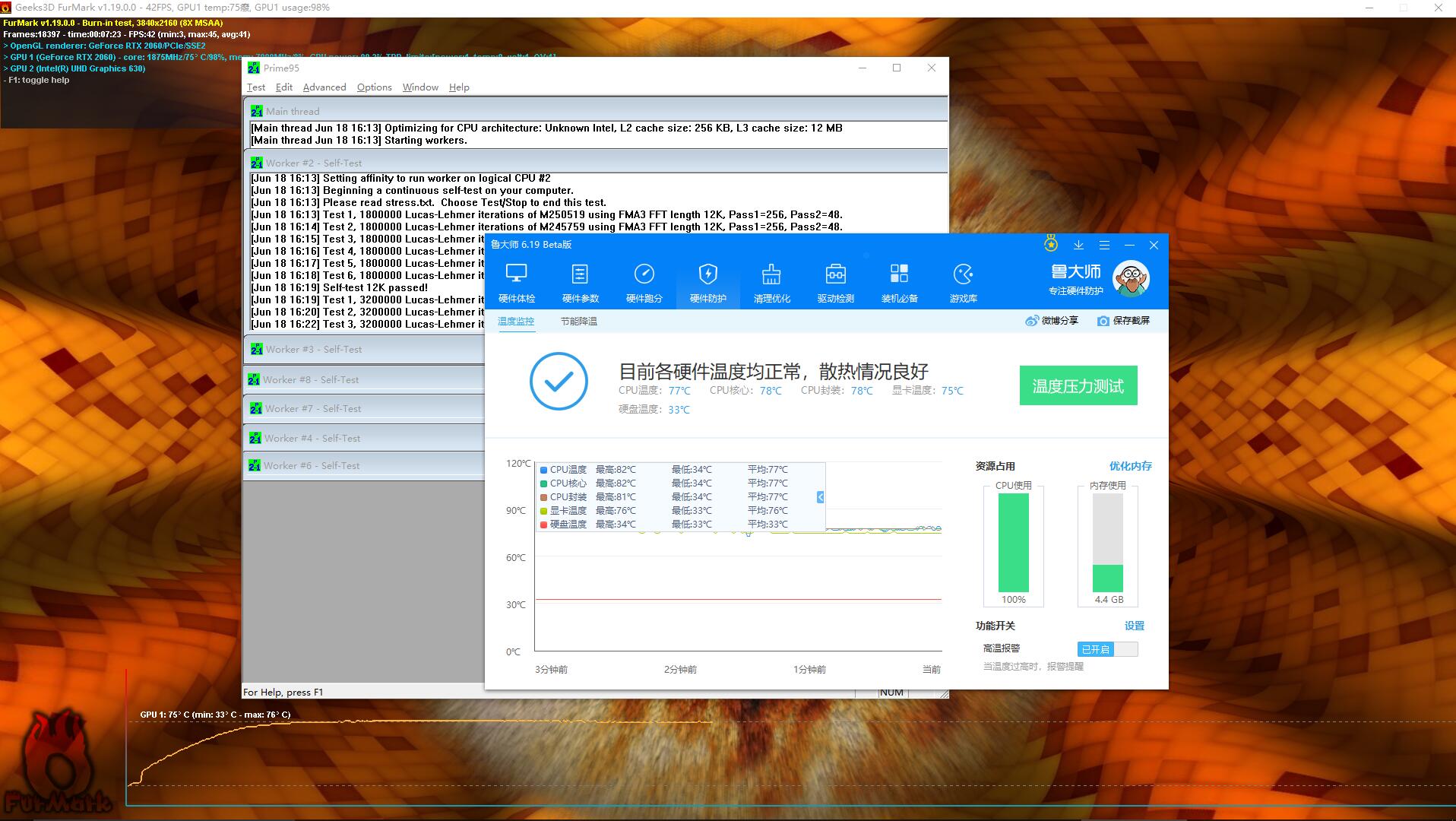
Task: Click the 显卡温度: 75℃ reading
Action: point(928,391)
